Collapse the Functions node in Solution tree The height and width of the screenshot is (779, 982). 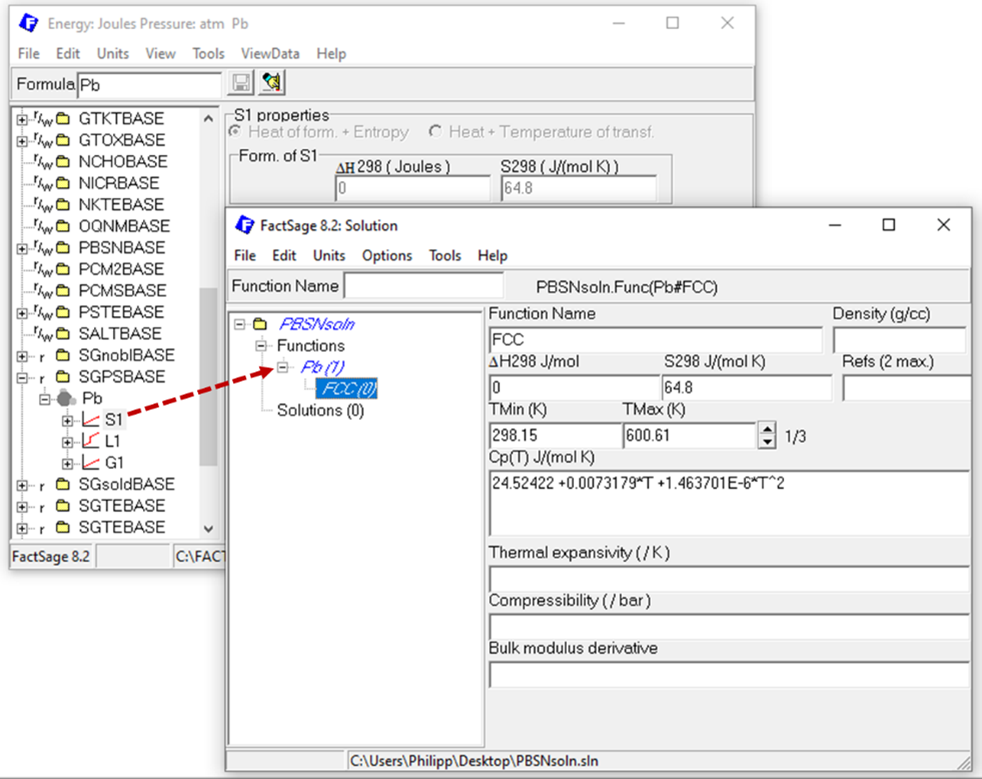point(261,346)
